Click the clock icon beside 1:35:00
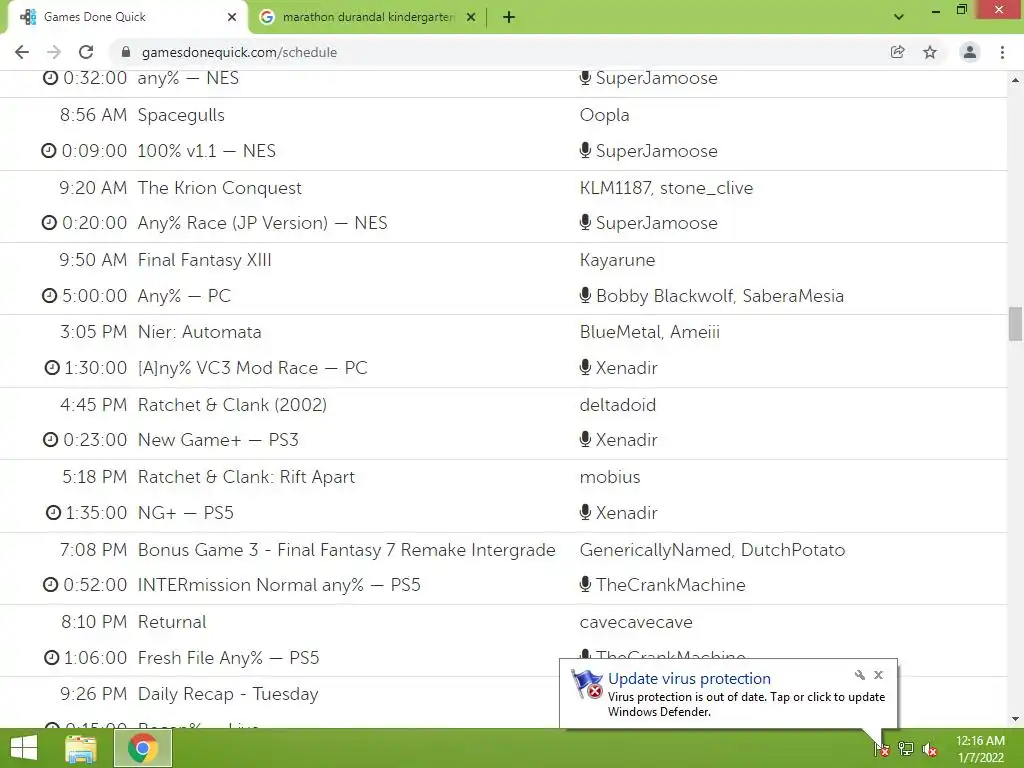Screen dimensions: 1024x768 pyautogui.click(x=53, y=513)
